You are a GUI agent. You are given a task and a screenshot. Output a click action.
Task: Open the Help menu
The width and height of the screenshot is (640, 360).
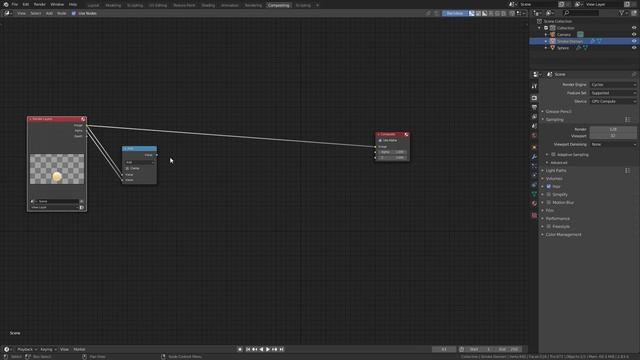coord(73,4)
